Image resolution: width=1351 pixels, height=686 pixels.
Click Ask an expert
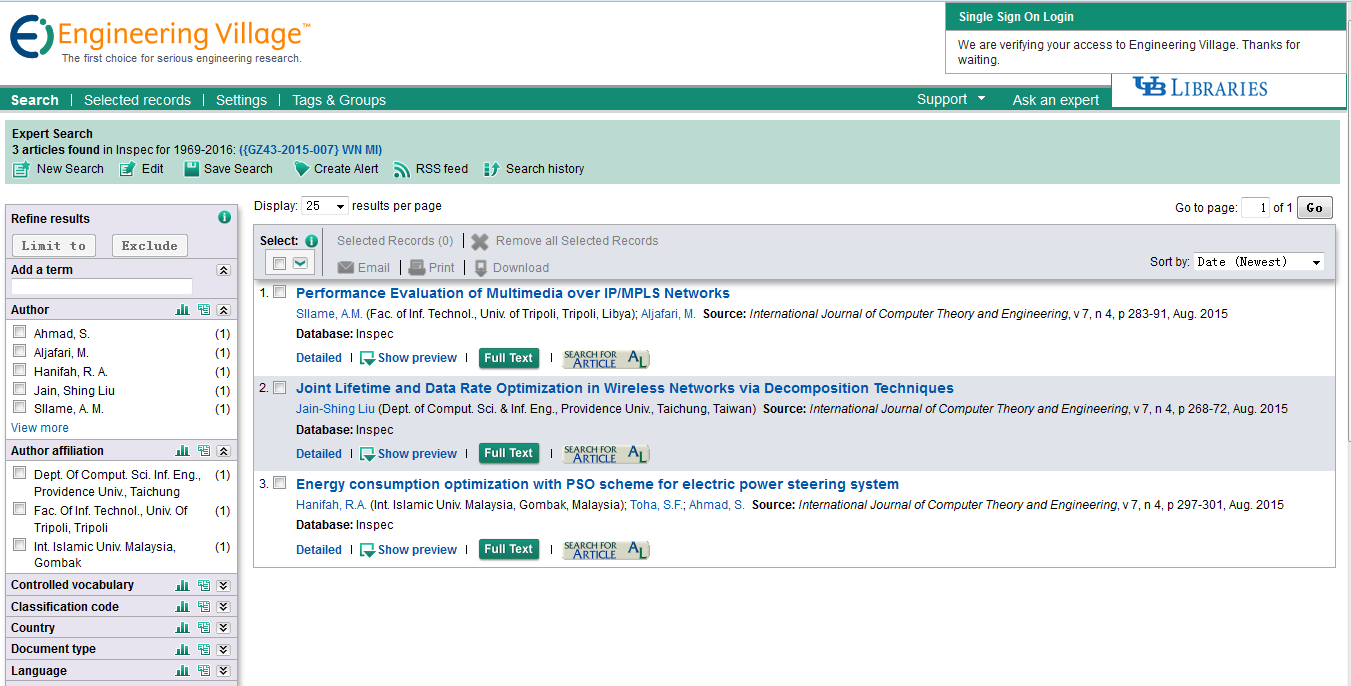[1056, 100]
